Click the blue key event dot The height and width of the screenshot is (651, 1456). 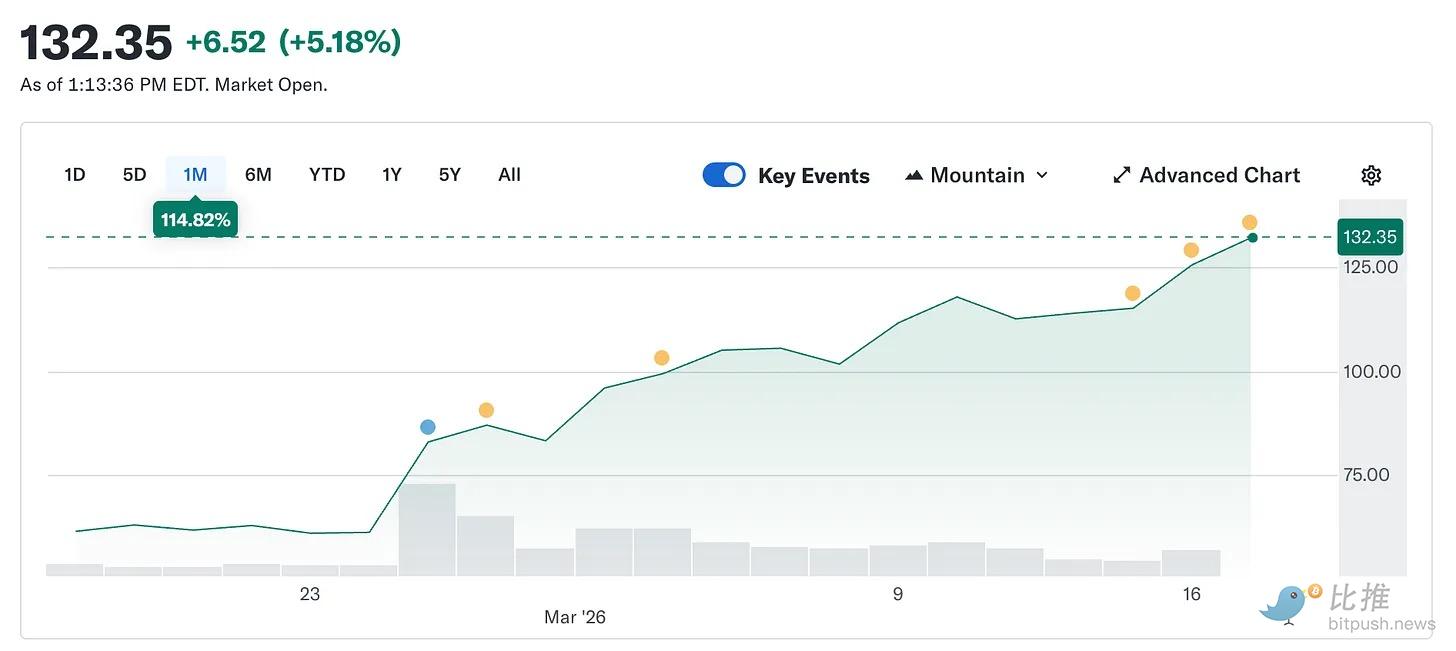[428, 427]
